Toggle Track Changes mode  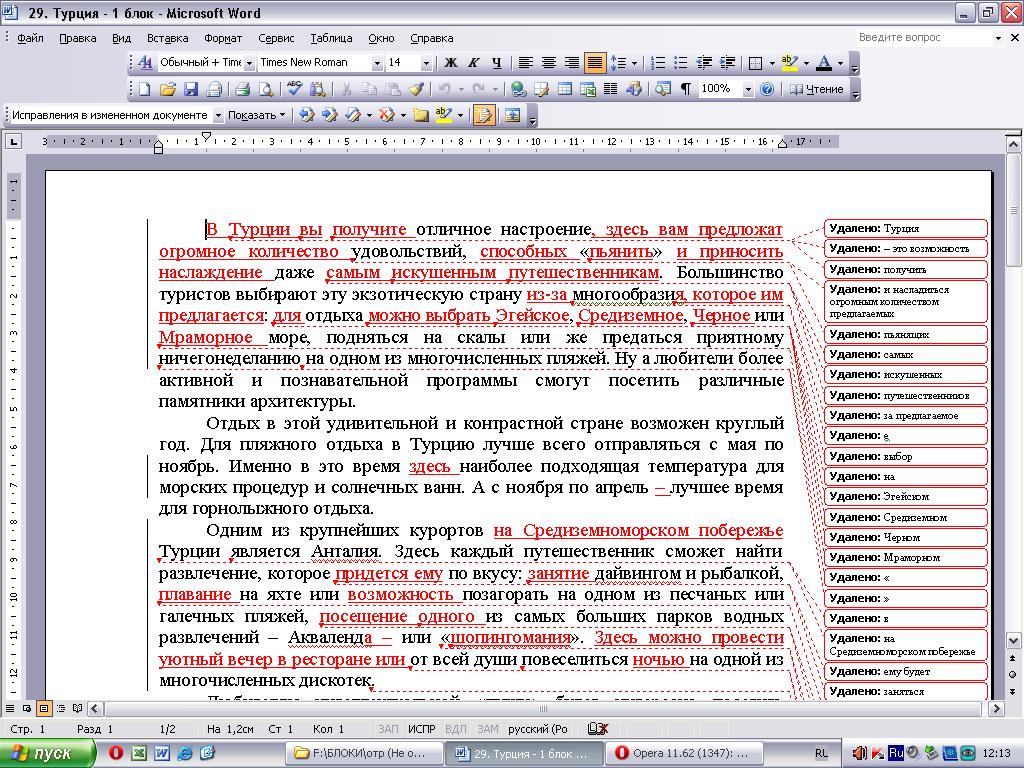click(483, 115)
